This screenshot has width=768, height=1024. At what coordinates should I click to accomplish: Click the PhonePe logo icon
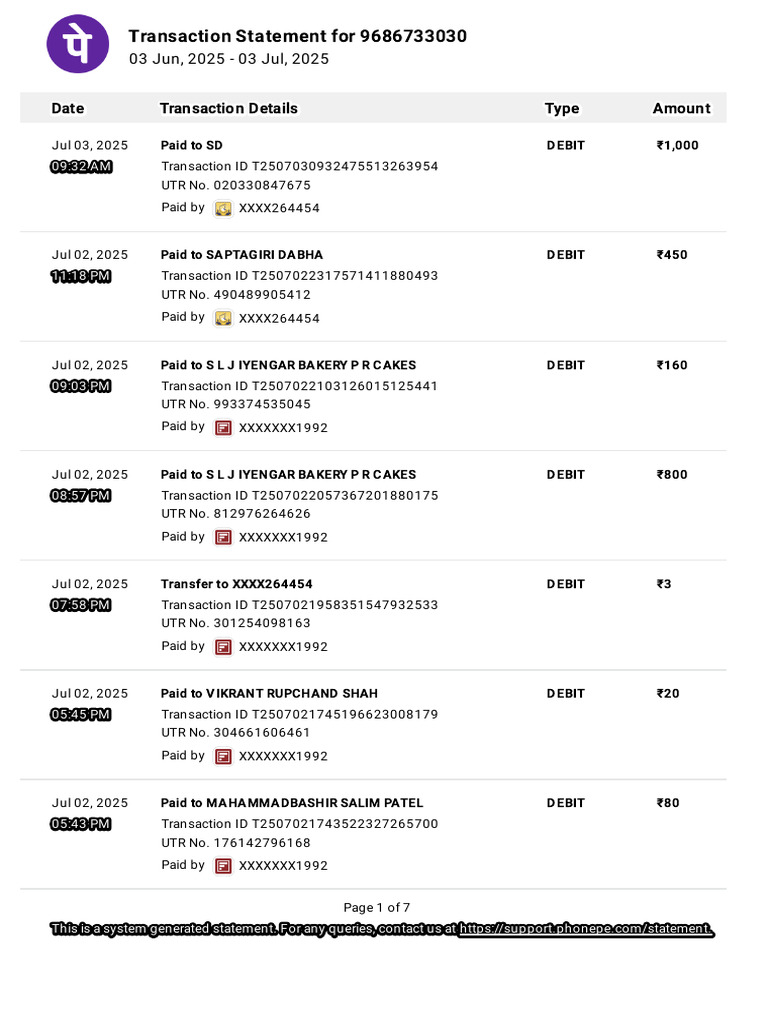[x=78, y=44]
